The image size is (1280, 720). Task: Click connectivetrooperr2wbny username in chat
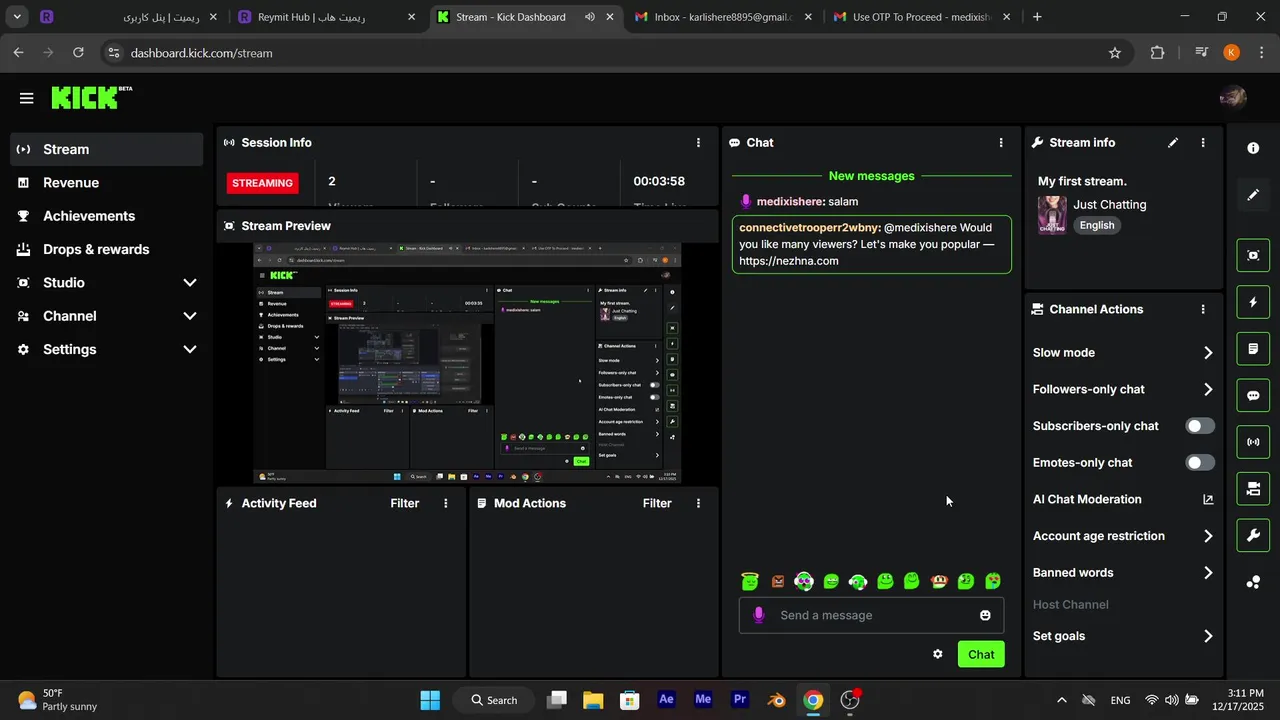pyautogui.click(x=809, y=228)
